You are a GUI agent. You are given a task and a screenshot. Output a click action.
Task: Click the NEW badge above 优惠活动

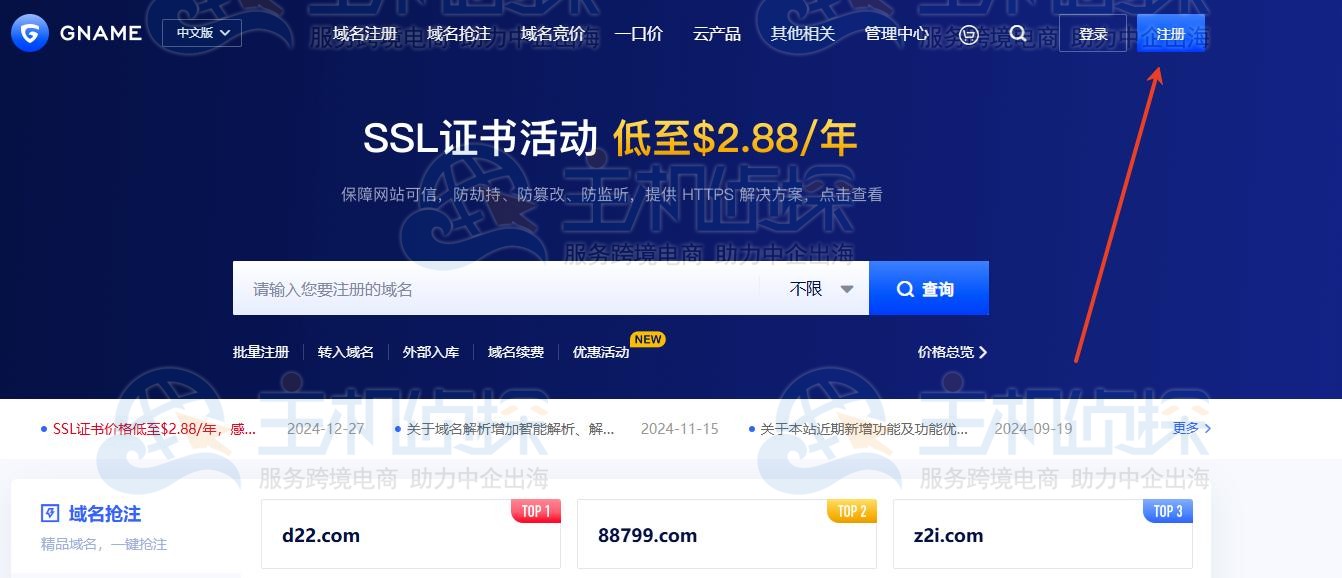click(x=648, y=339)
